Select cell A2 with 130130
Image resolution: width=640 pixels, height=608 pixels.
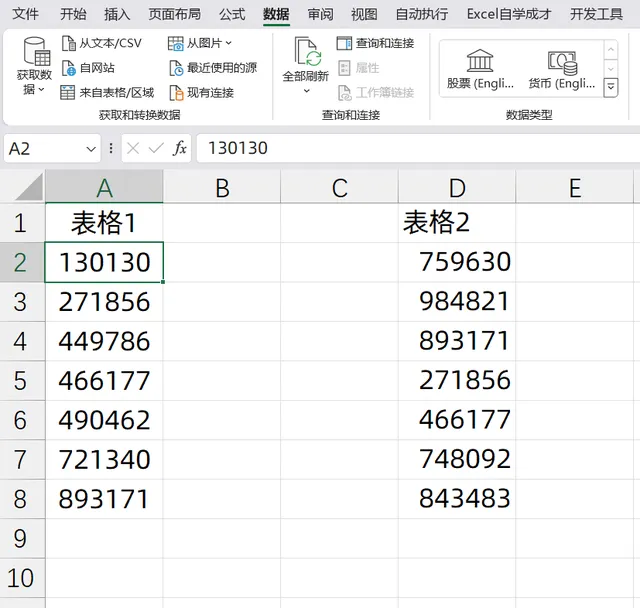coord(104,262)
